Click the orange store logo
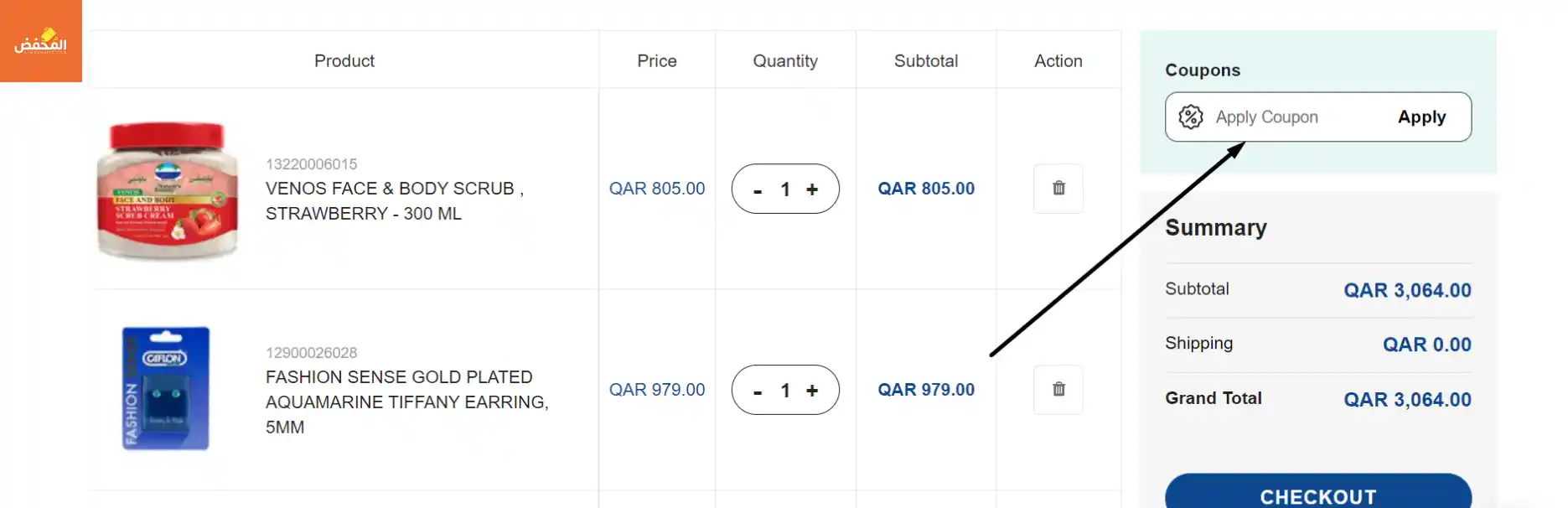 click(40, 40)
